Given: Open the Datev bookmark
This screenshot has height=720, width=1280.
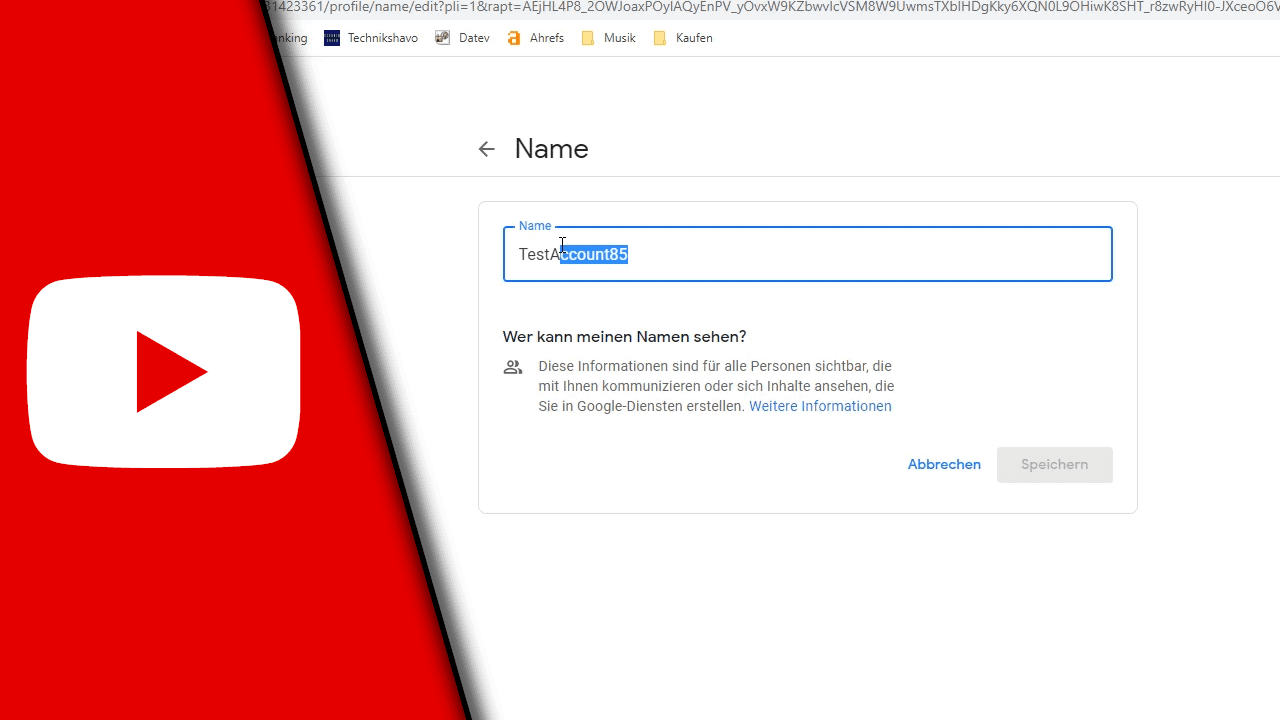Looking at the screenshot, I should tap(462, 38).
